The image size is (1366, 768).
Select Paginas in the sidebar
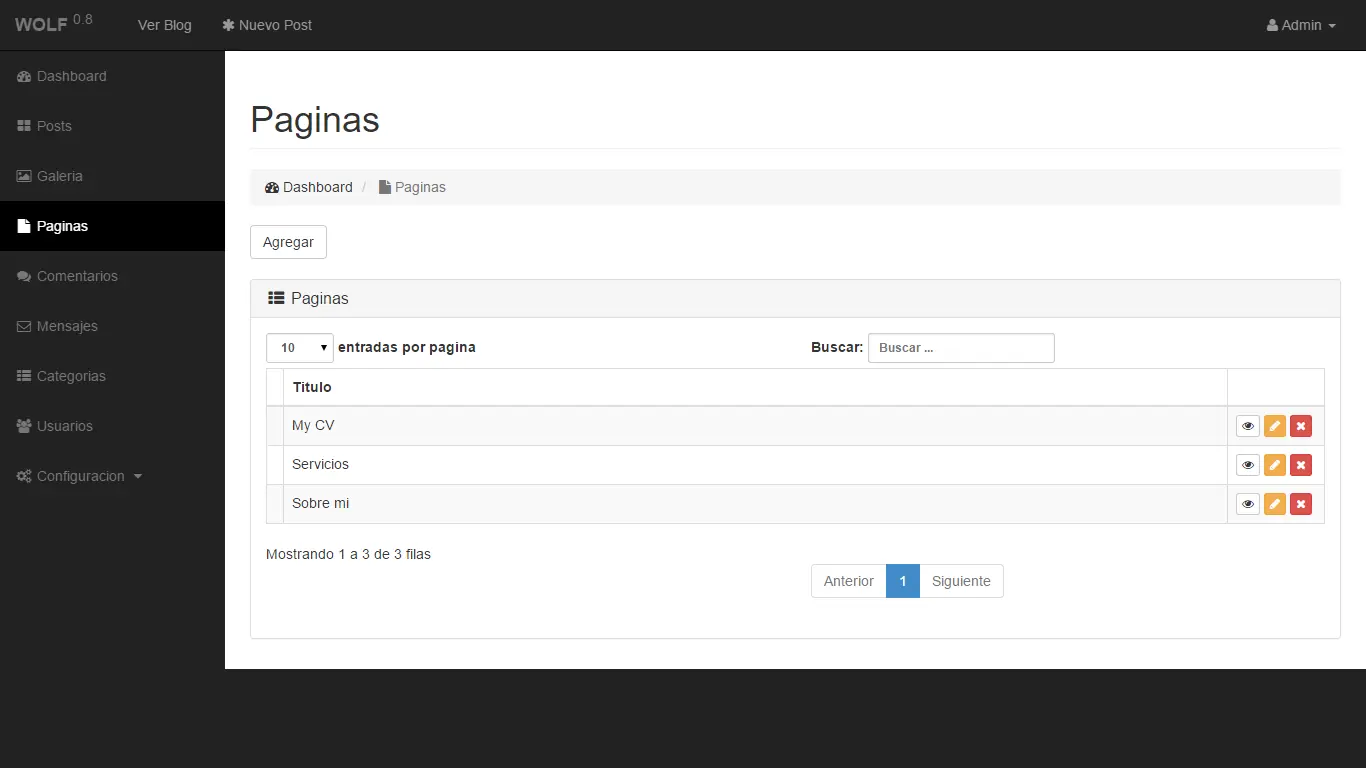112,226
